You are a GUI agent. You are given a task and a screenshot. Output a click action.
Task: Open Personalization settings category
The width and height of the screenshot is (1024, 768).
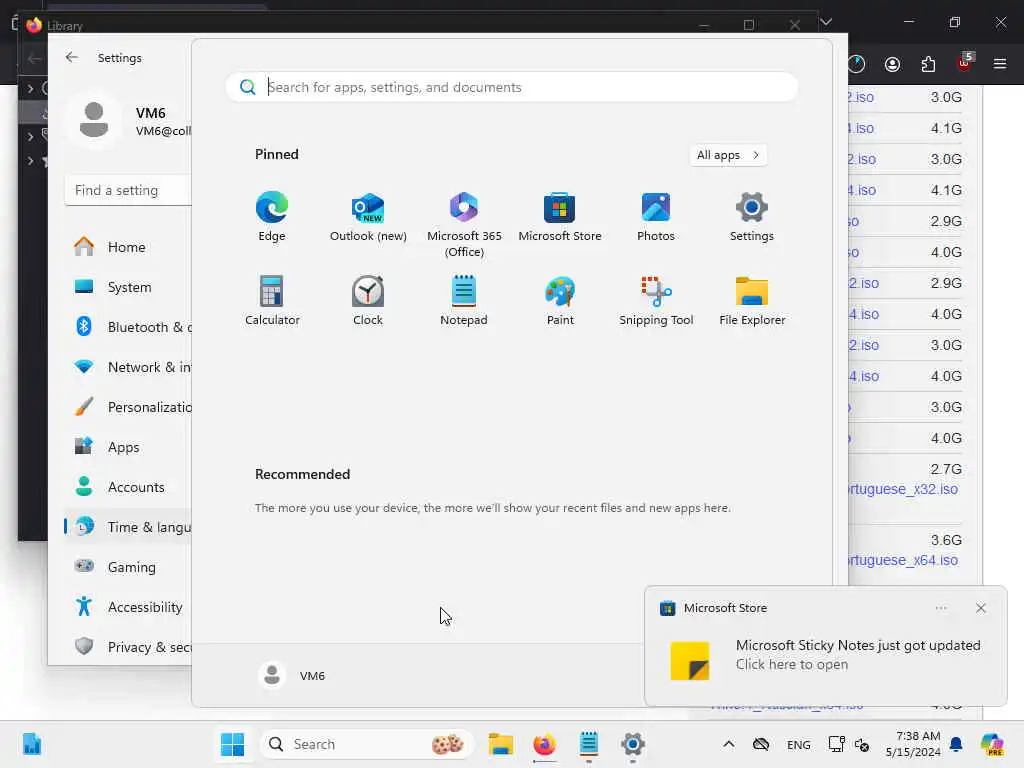coord(128,407)
